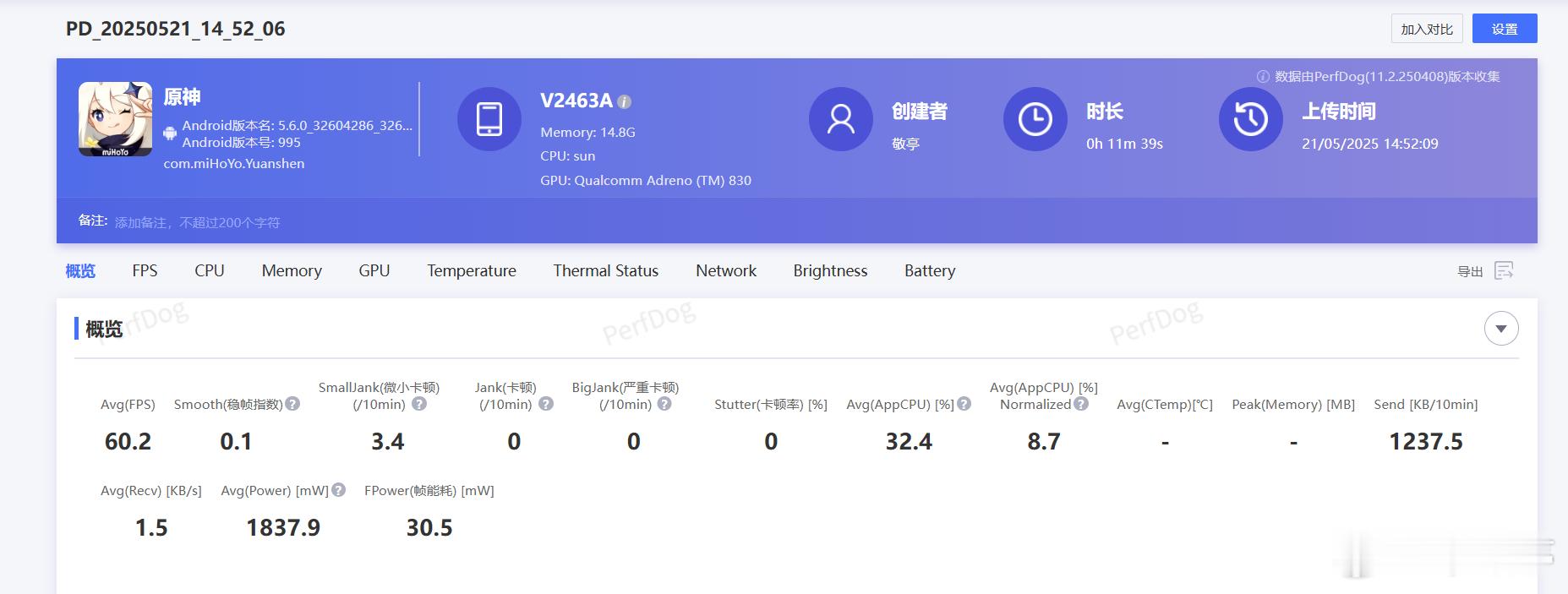The height and width of the screenshot is (594, 1568).
Task: Open the Network tab
Action: tap(726, 270)
